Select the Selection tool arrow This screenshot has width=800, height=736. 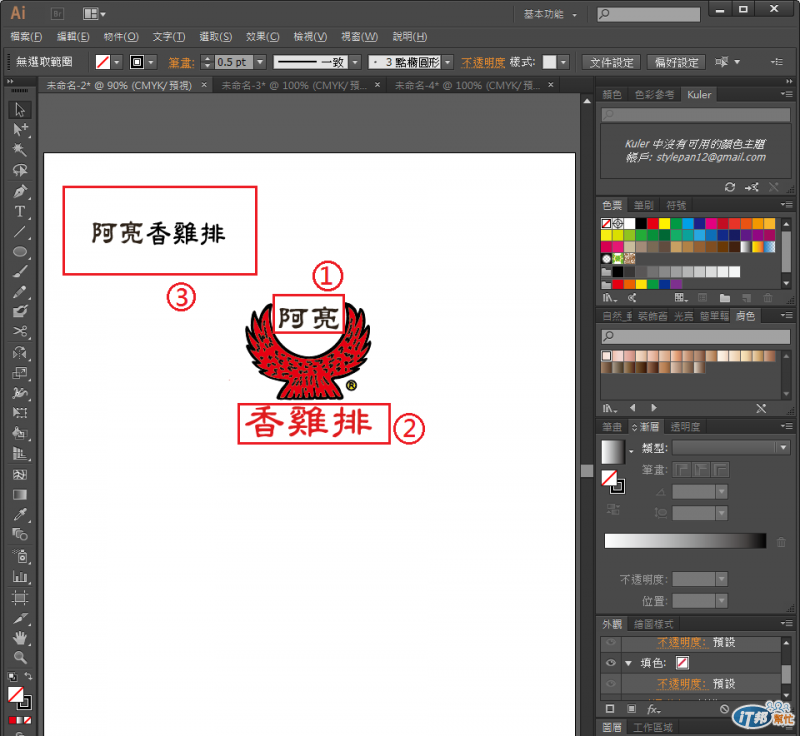(20, 110)
